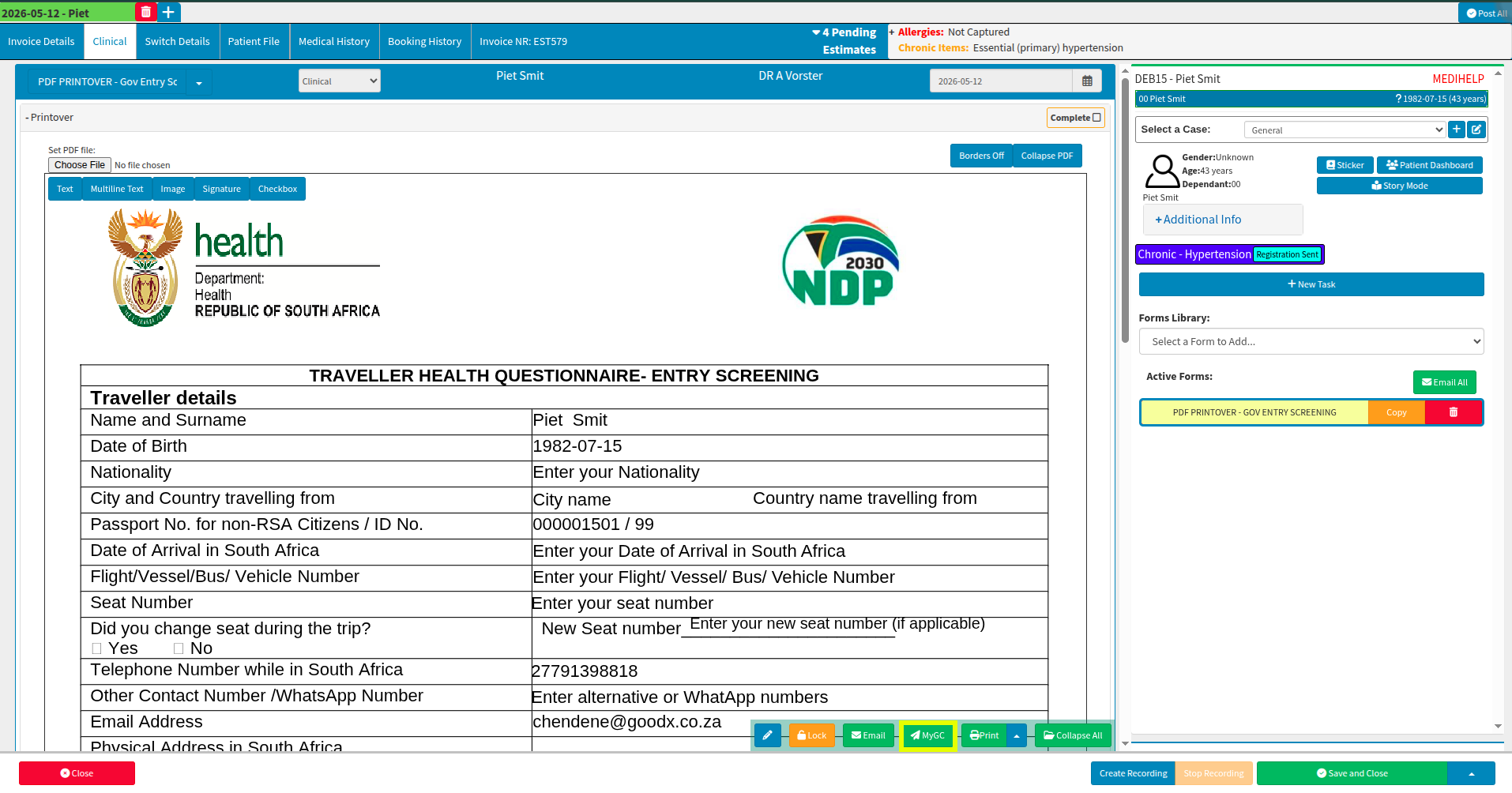The width and height of the screenshot is (1512, 793).
Task: Add a Text field to PDF
Action: click(x=65, y=189)
